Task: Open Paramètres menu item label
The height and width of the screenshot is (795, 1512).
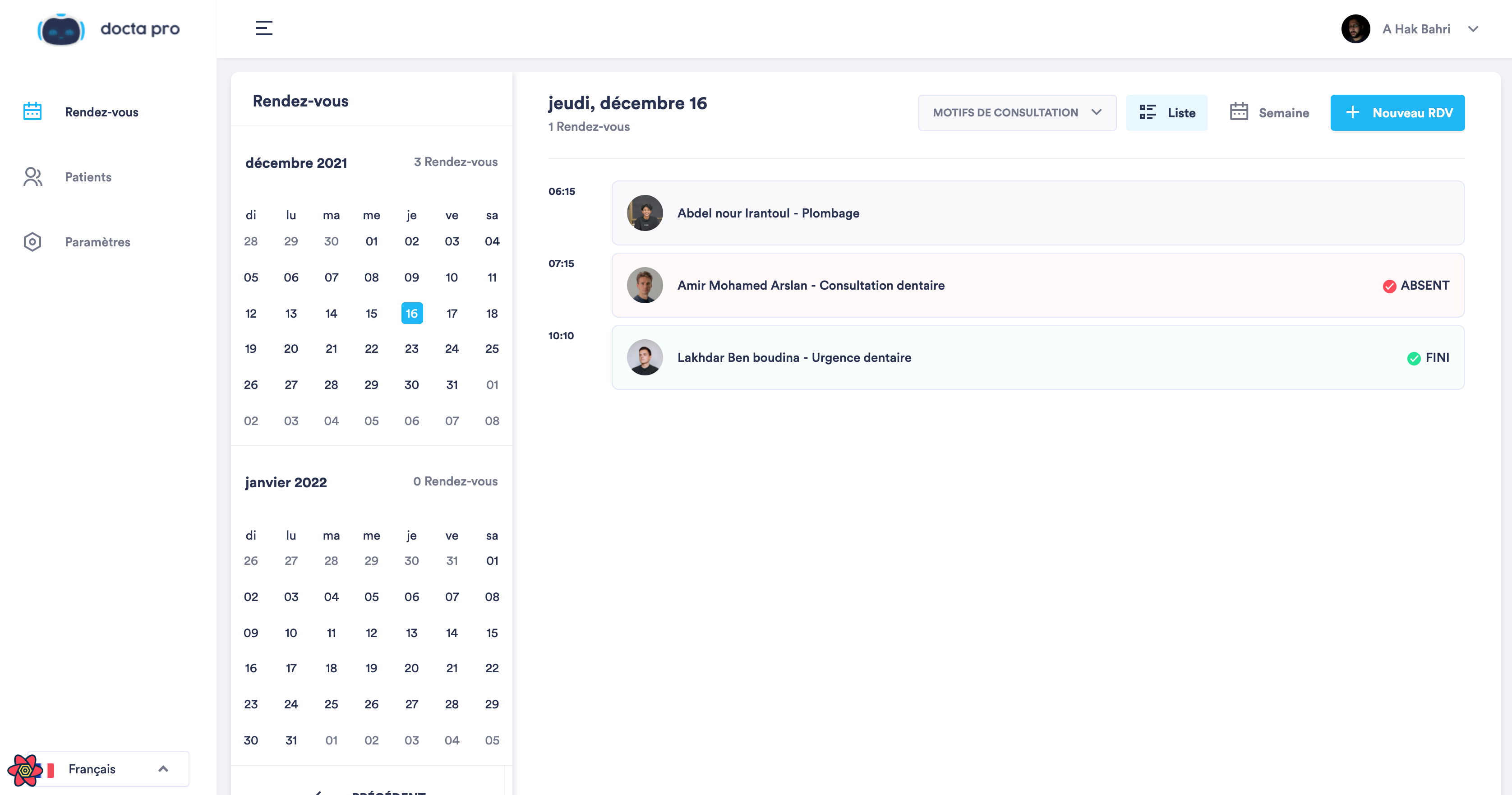Action: (x=97, y=242)
